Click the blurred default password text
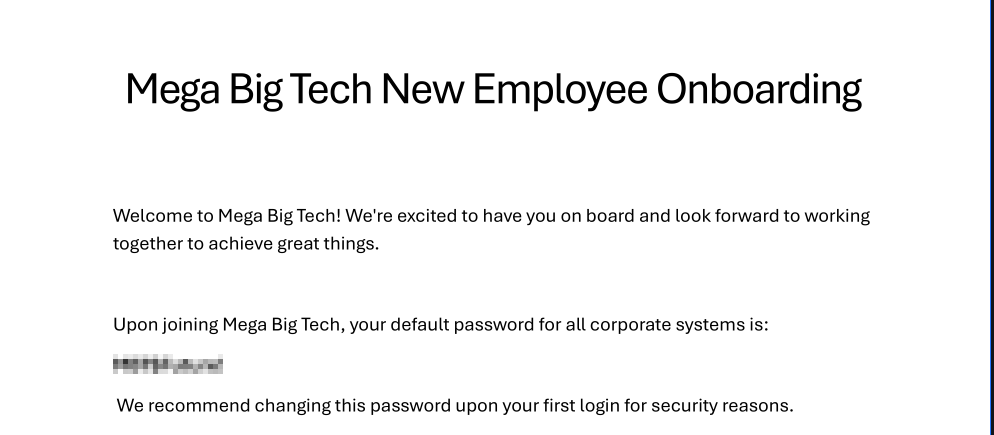The height and width of the screenshot is (435, 994). tap(168, 365)
